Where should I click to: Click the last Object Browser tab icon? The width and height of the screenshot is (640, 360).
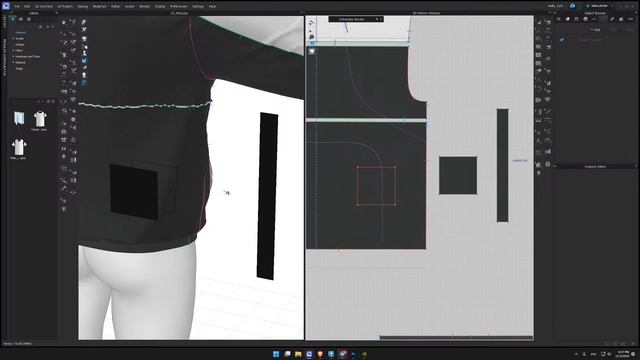coord(630,19)
